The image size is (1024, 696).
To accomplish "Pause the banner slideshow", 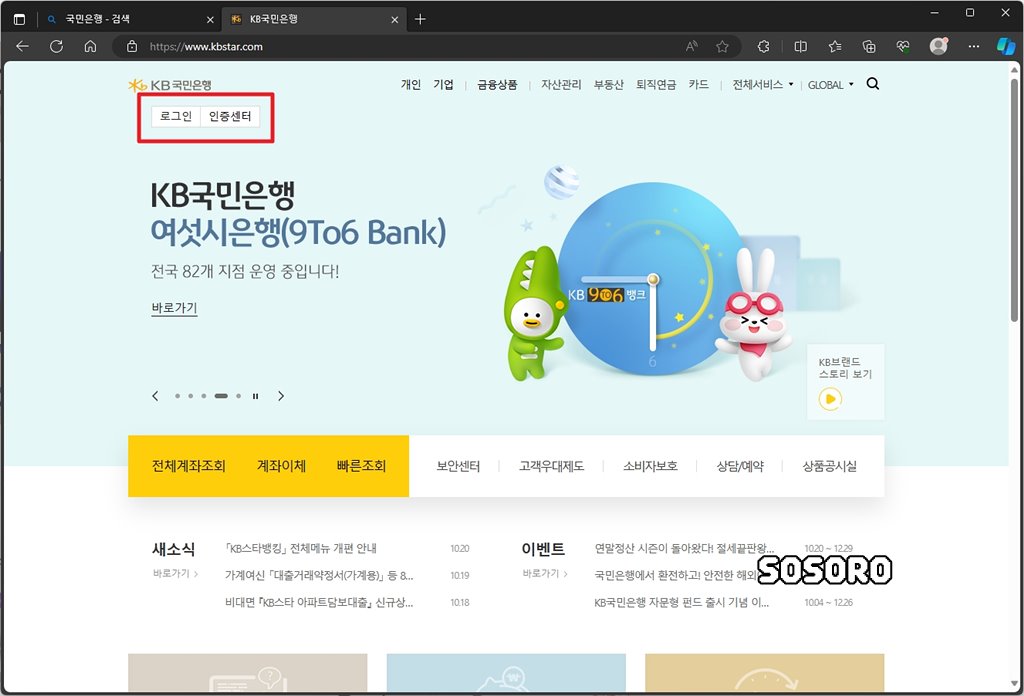I will pyautogui.click(x=255, y=396).
